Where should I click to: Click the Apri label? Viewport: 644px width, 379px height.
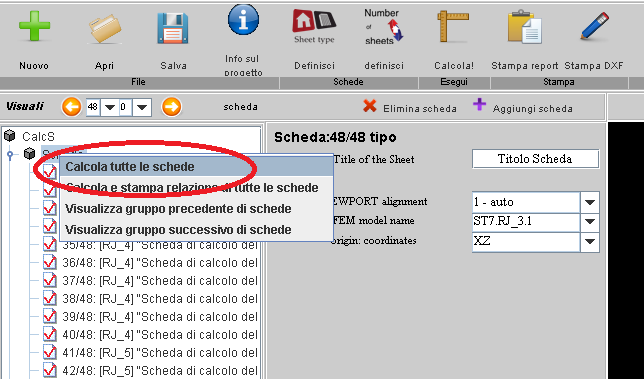[x=104, y=66]
